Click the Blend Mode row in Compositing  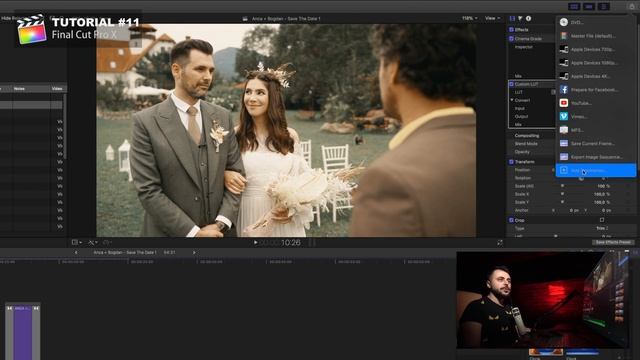(531, 144)
